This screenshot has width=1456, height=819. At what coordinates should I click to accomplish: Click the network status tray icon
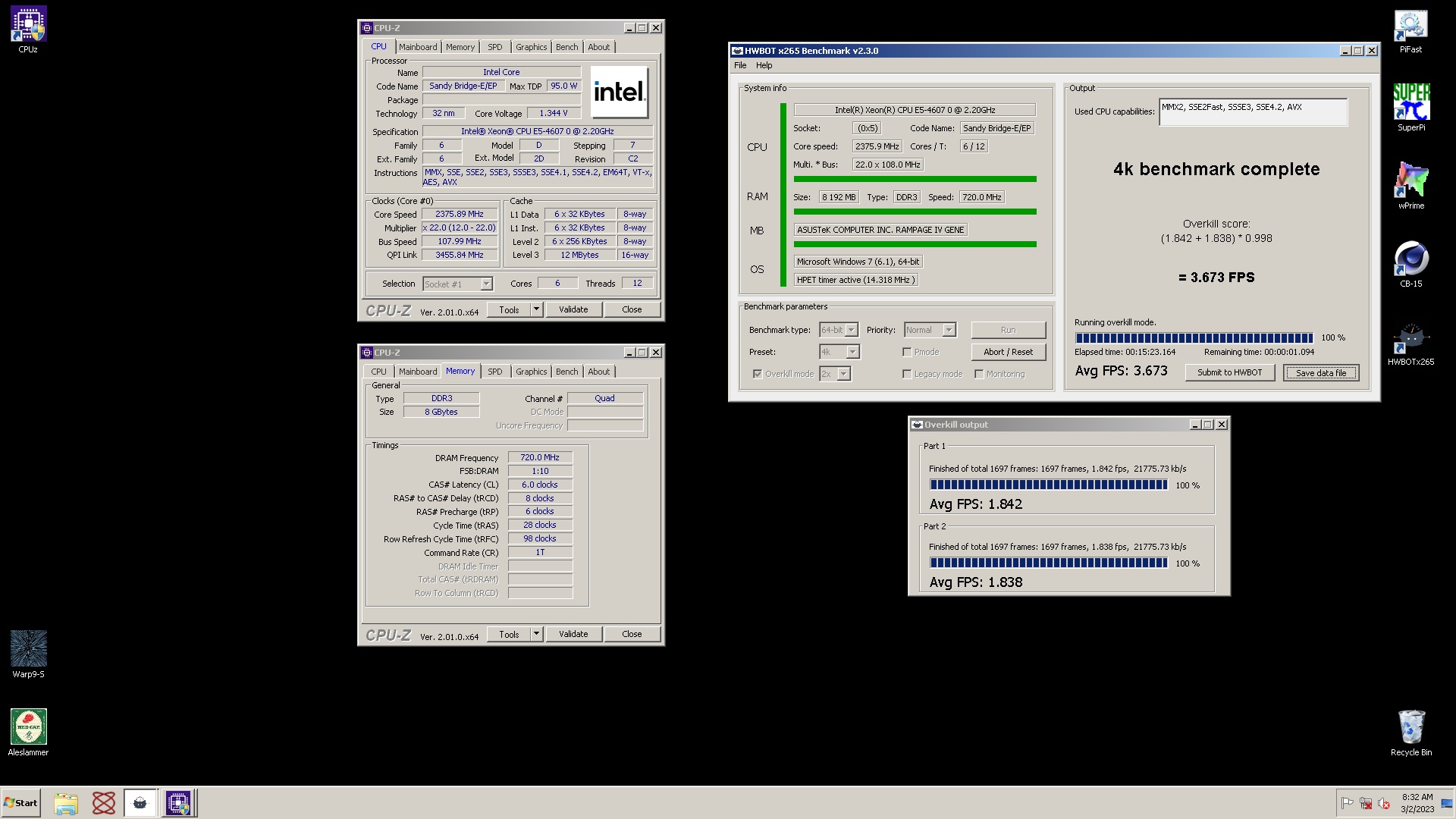tap(1366, 803)
